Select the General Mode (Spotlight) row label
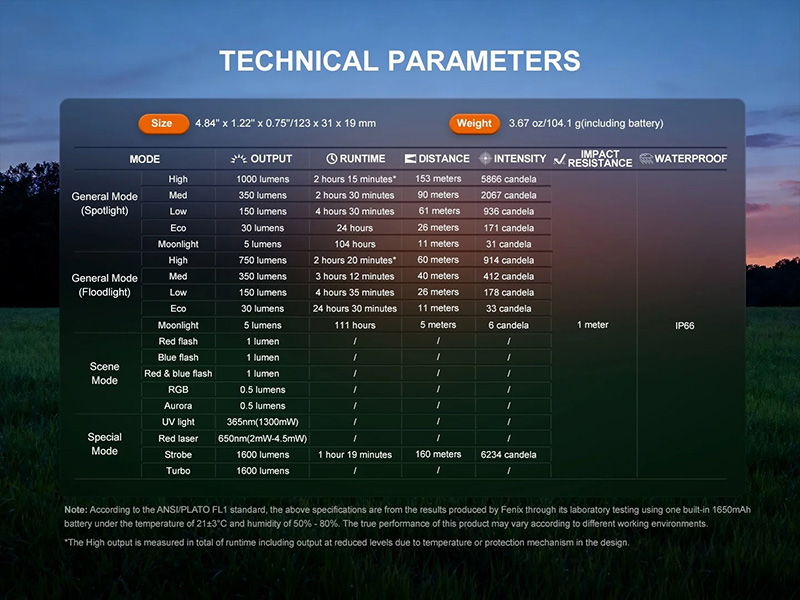This screenshot has width=800, height=600. tap(104, 203)
